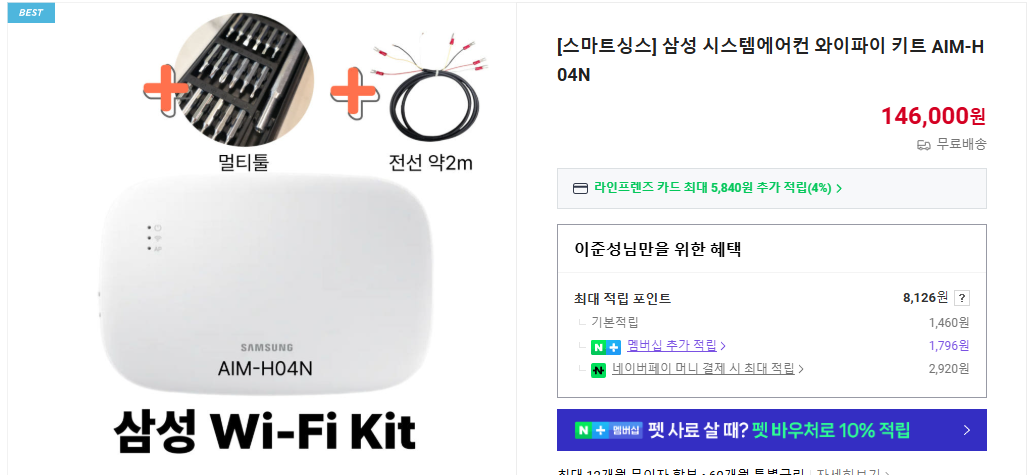Click the BEST badge on product image

pos(31,12)
